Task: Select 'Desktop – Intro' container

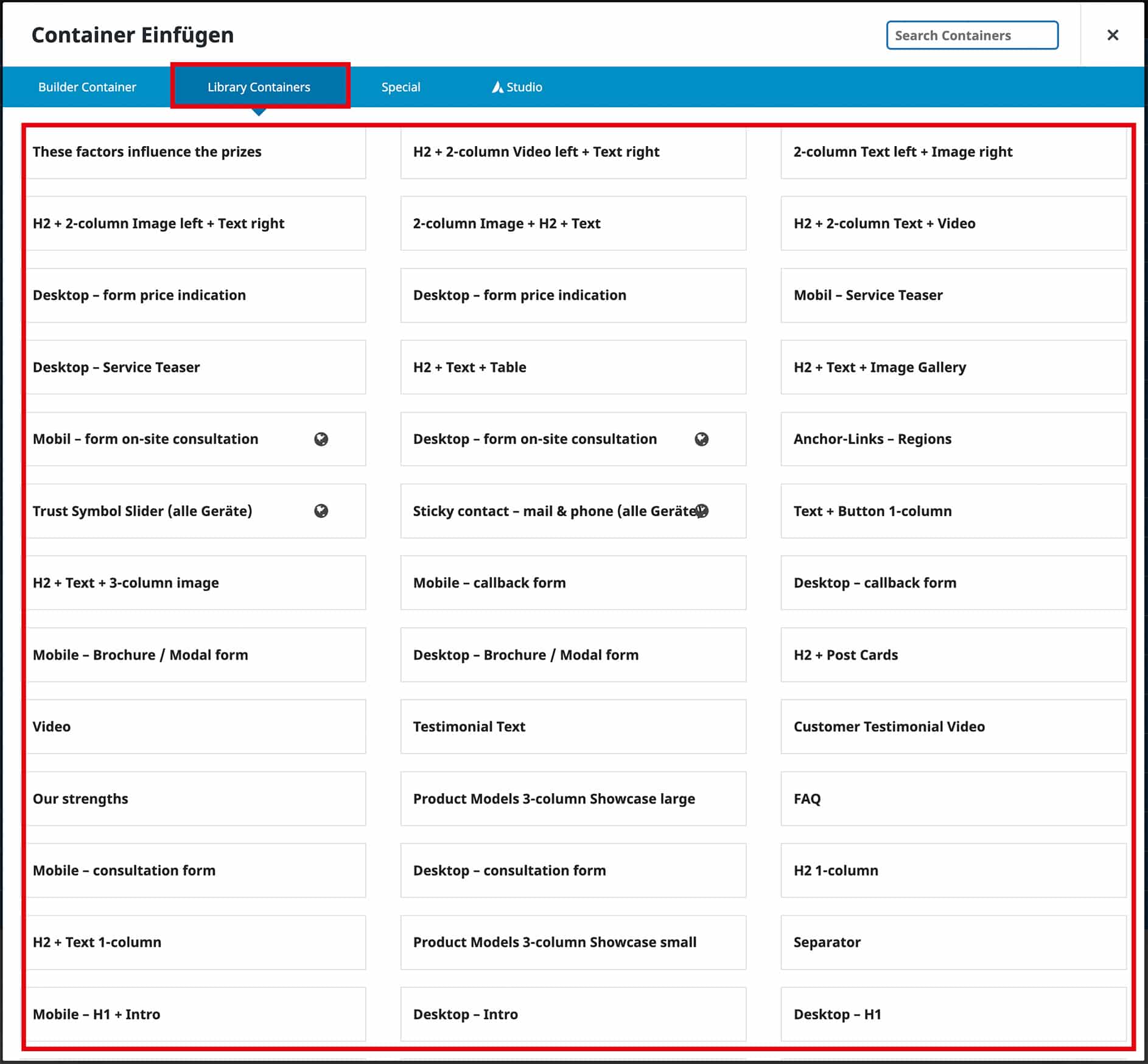Action: 573,1015
